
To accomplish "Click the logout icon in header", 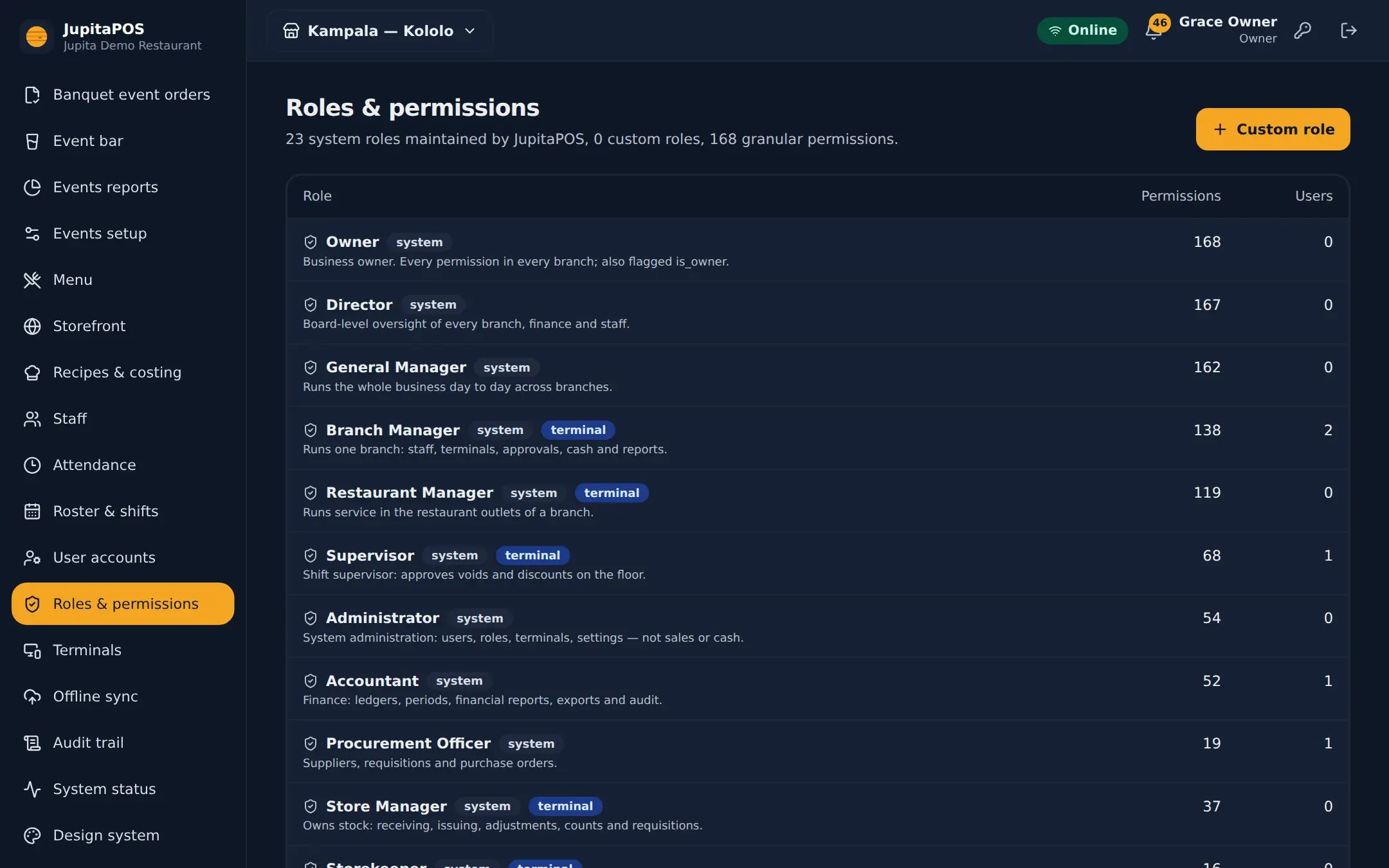I will click(1348, 30).
